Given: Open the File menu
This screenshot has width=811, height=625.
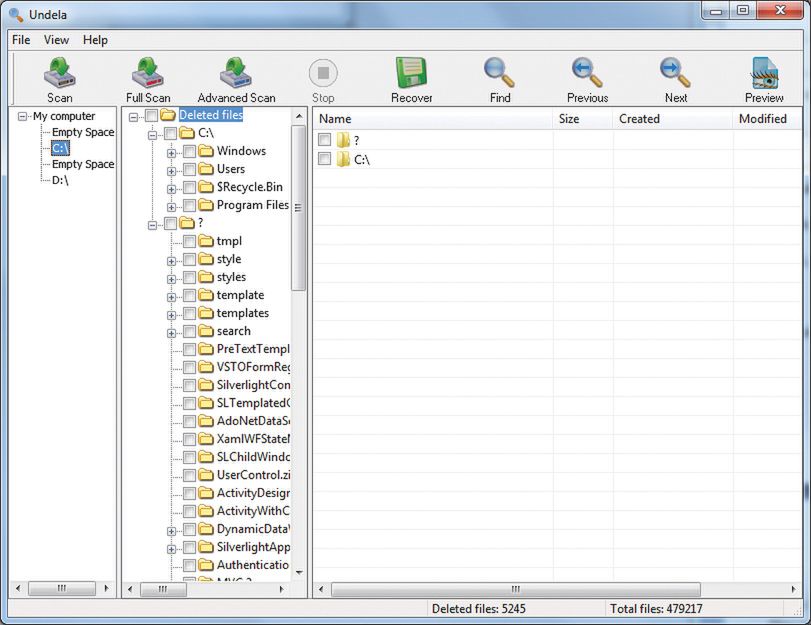Looking at the screenshot, I should pos(21,40).
